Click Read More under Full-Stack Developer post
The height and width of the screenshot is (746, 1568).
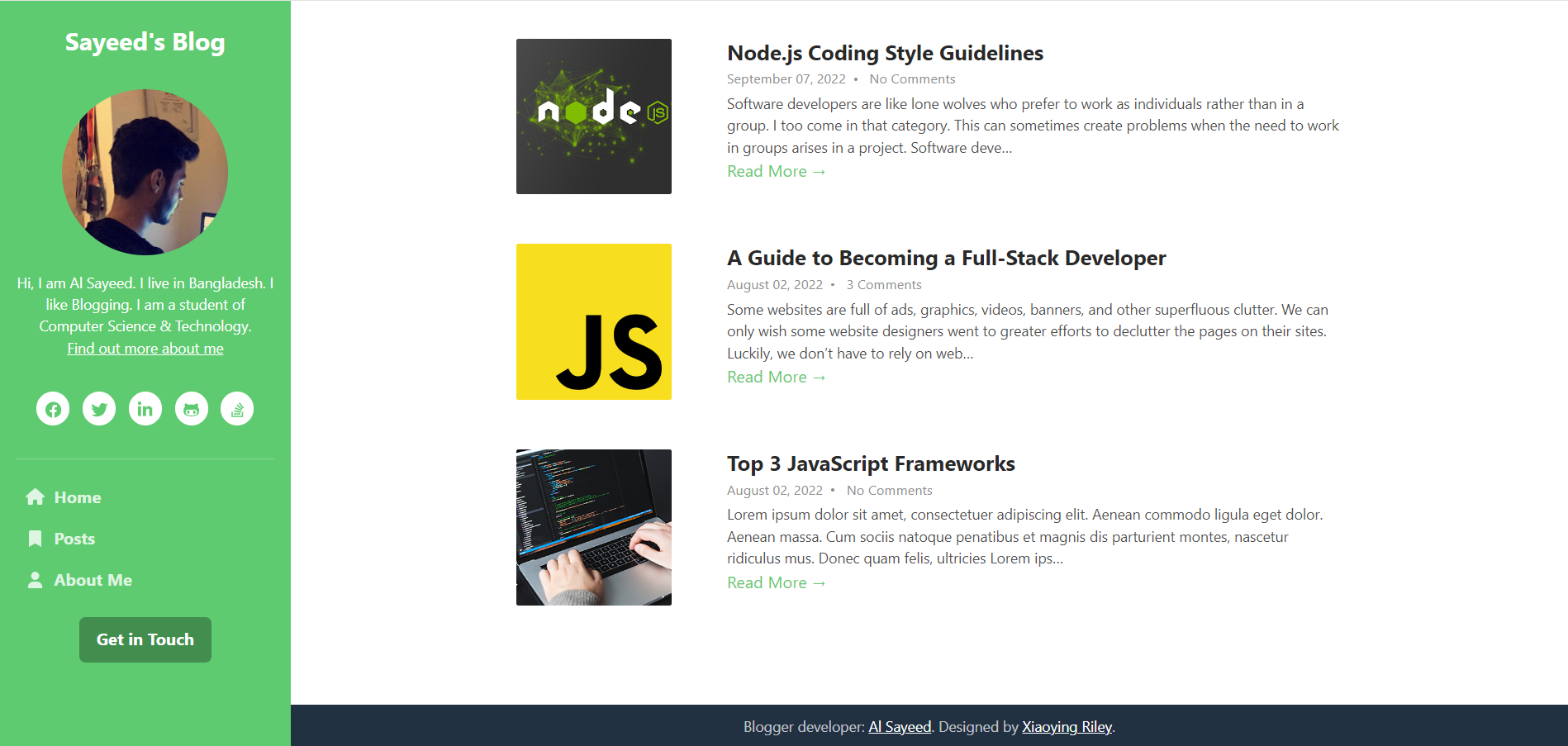point(776,377)
